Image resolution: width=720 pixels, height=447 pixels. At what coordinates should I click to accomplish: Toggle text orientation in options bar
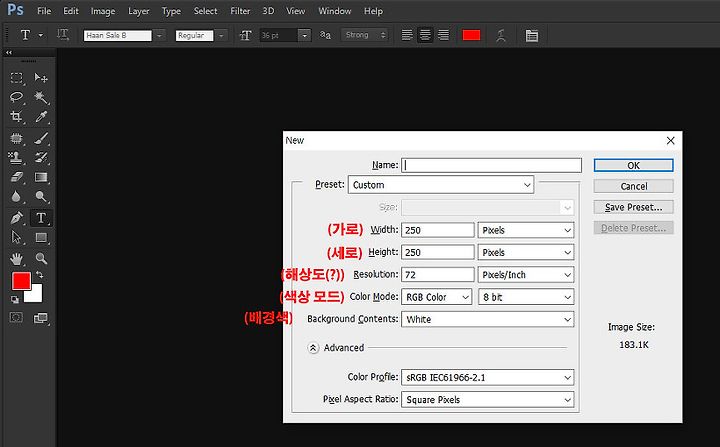63,35
